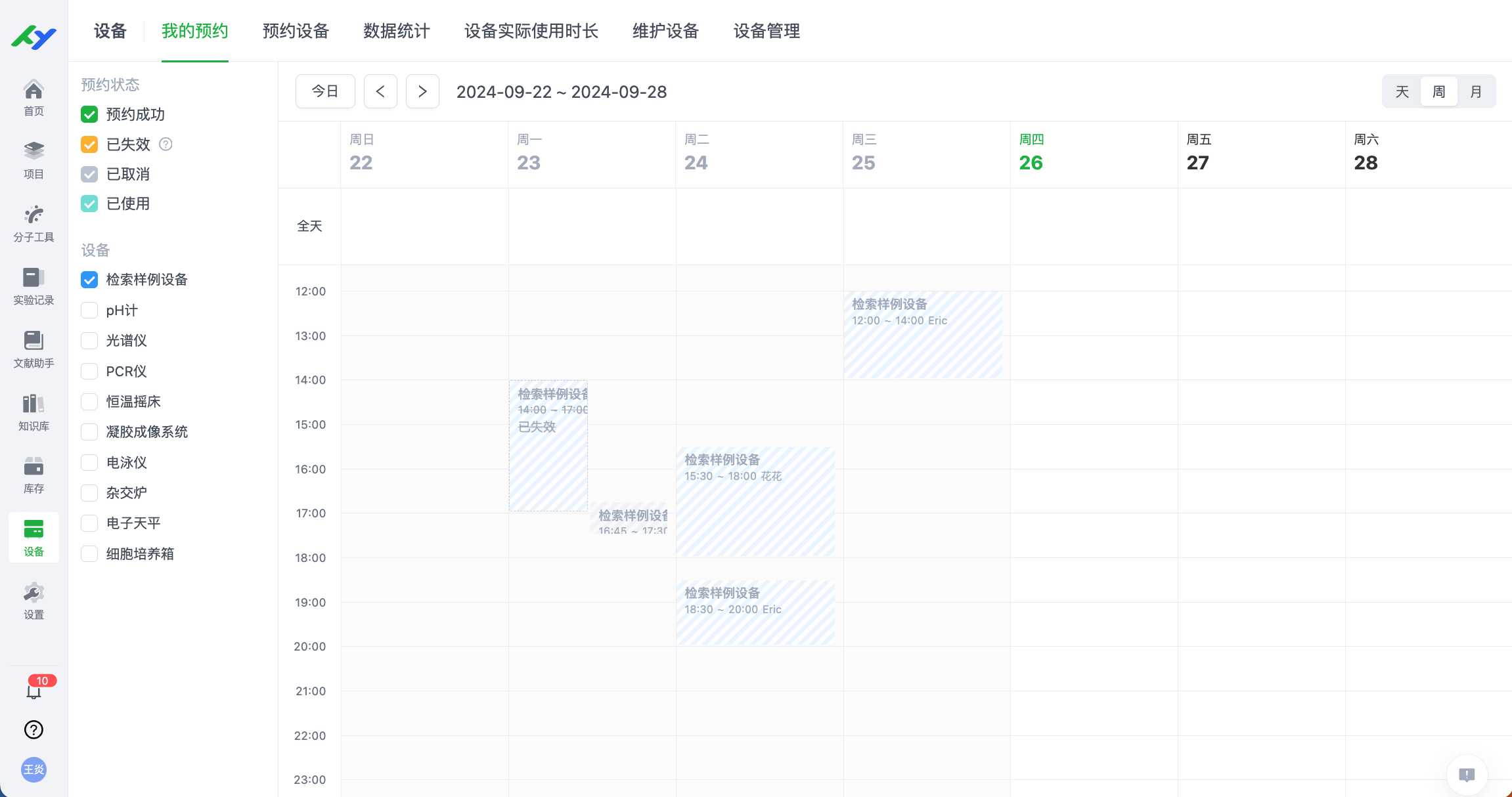Uncheck the 预约成功 status checkbox

89,114
